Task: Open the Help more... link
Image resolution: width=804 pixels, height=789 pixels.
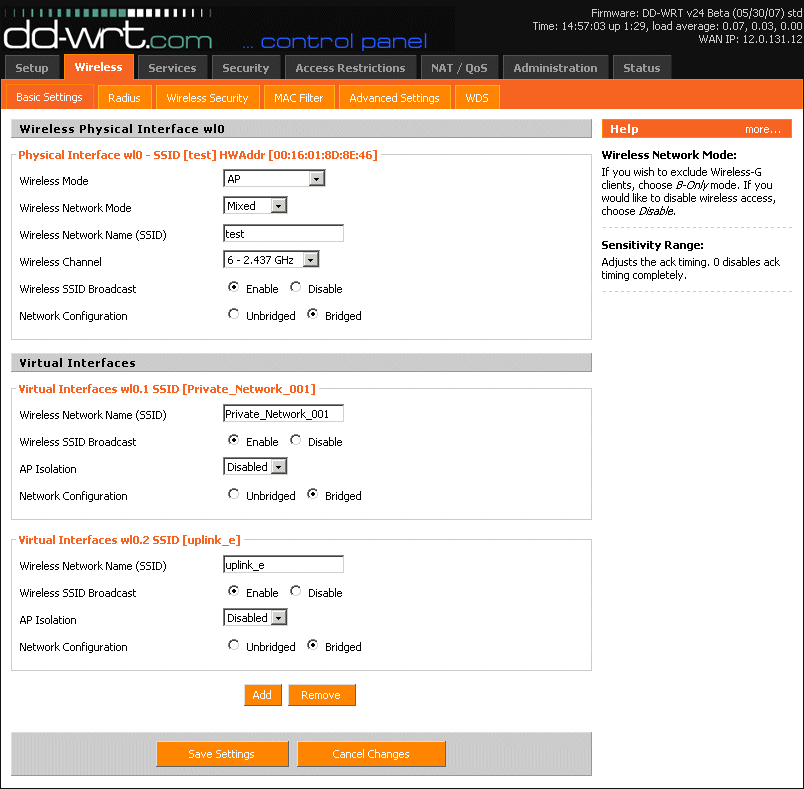Action: [762, 129]
